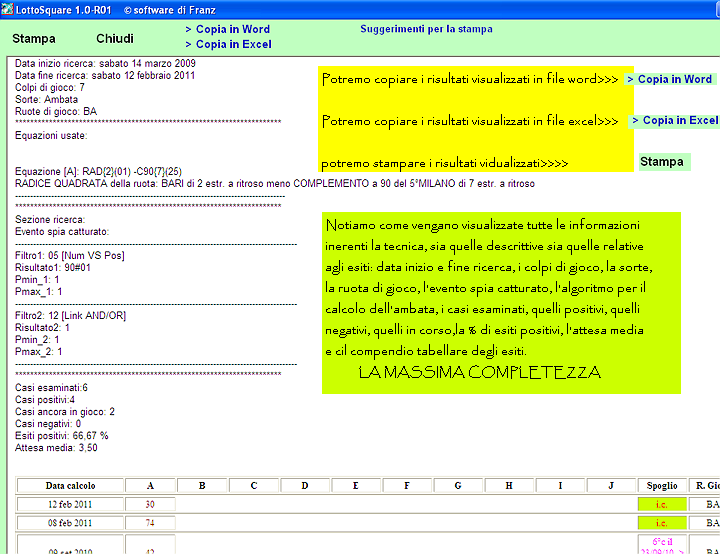This screenshot has height=554, width=720.
Task: Select column header F in results table
Action: [x=407, y=486]
